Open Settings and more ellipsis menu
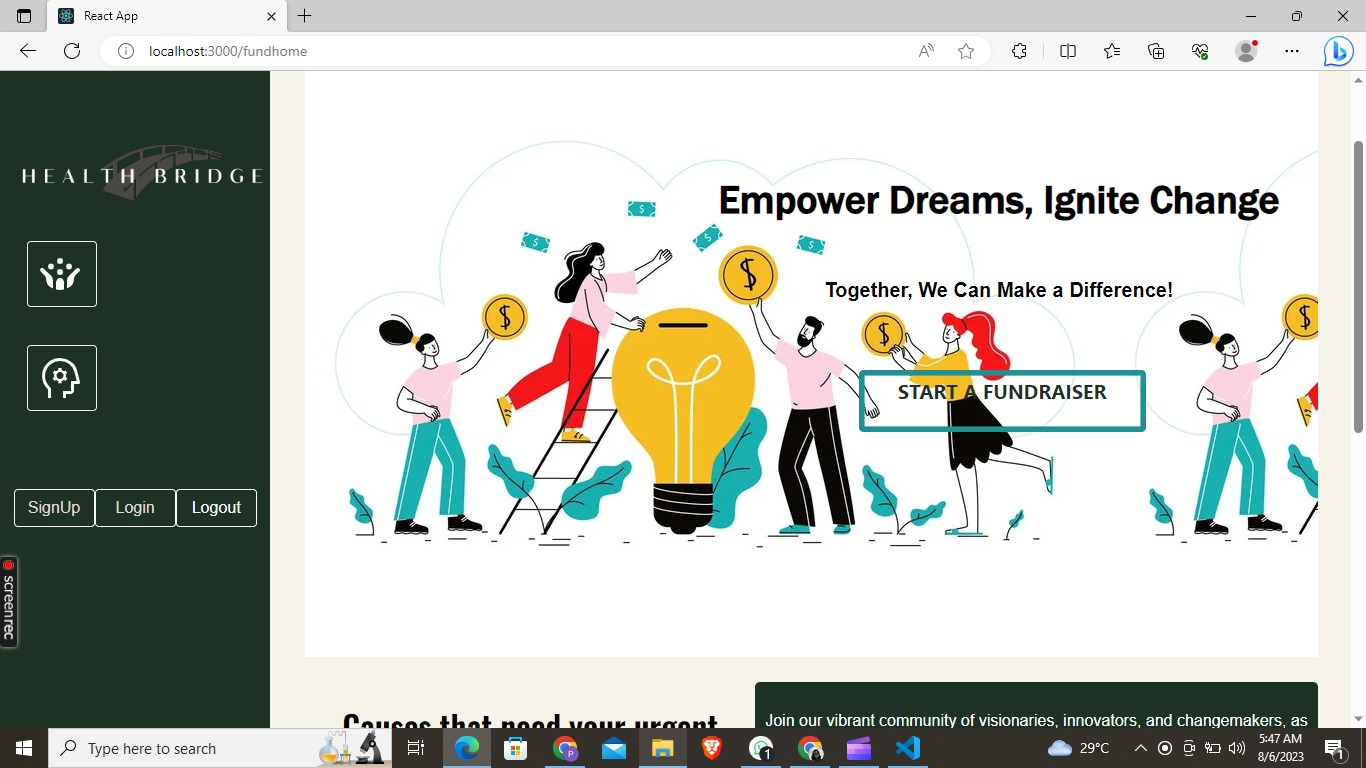 click(x=1292, y=51)
